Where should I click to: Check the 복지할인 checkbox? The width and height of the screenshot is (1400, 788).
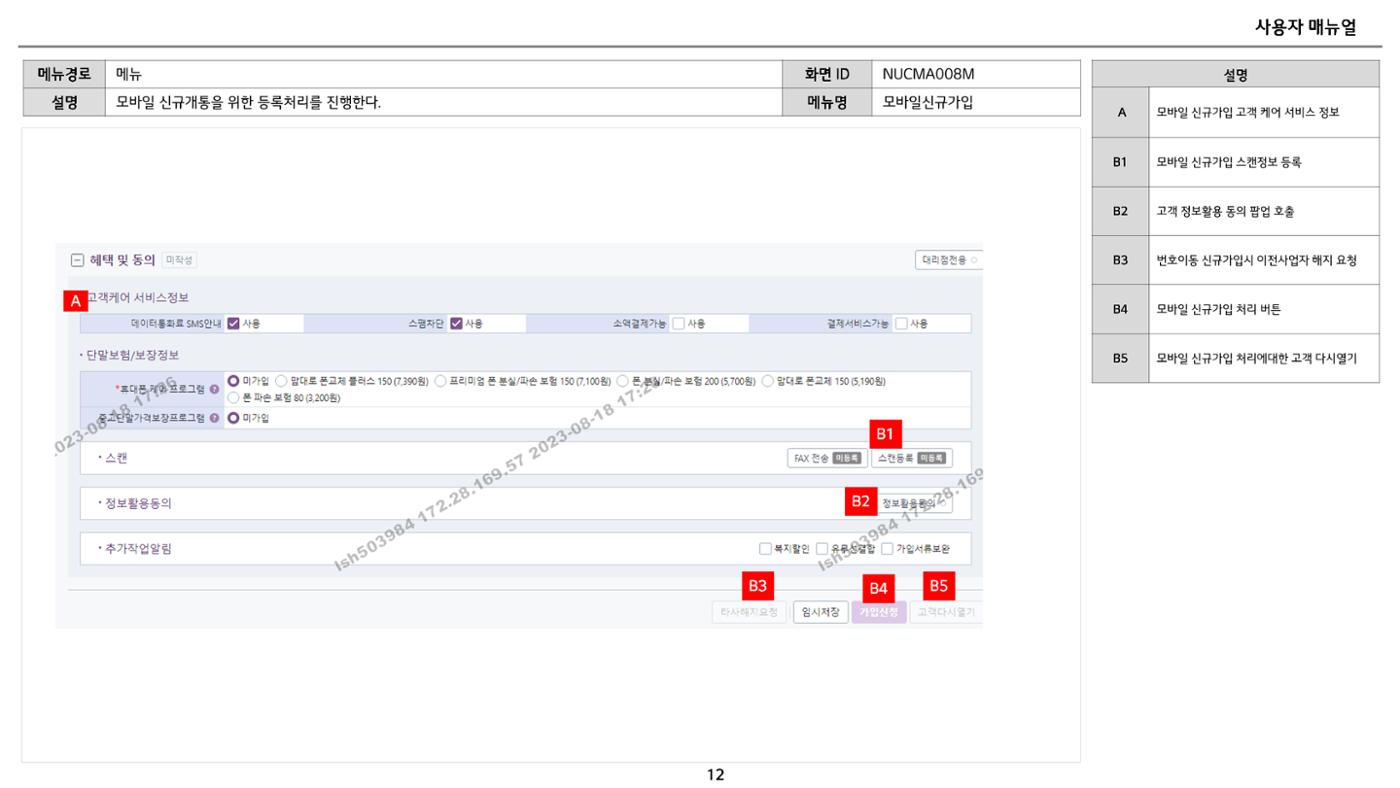[765, 549]
